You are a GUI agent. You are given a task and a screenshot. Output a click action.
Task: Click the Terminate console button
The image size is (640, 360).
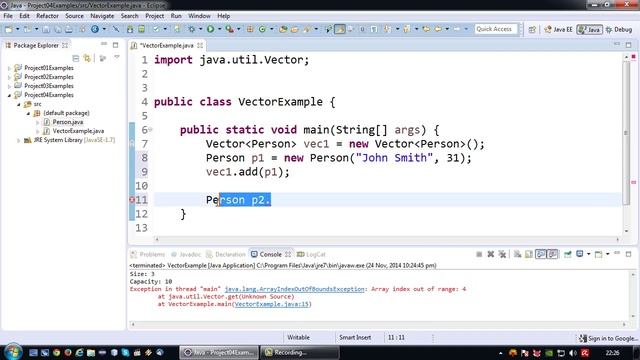tap(479, 254)
